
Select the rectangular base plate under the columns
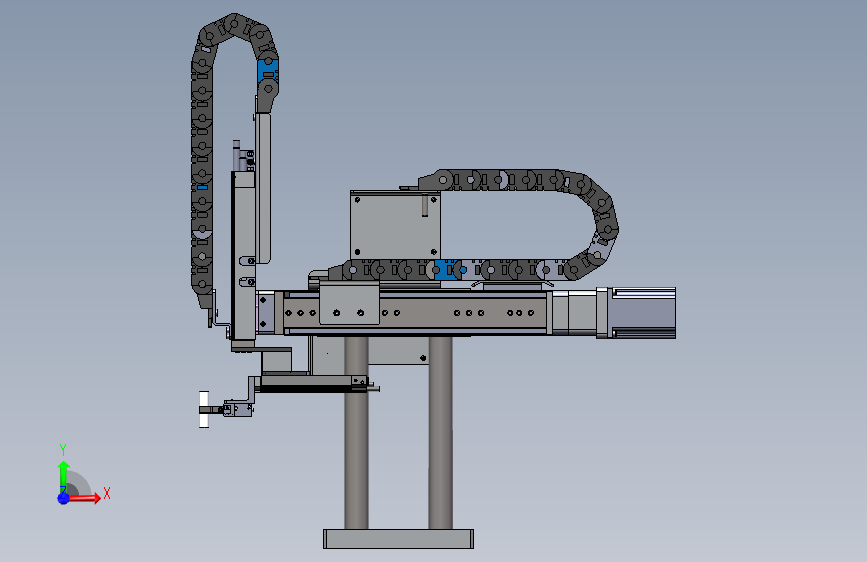pyautogui.click(x=398, y=539)
